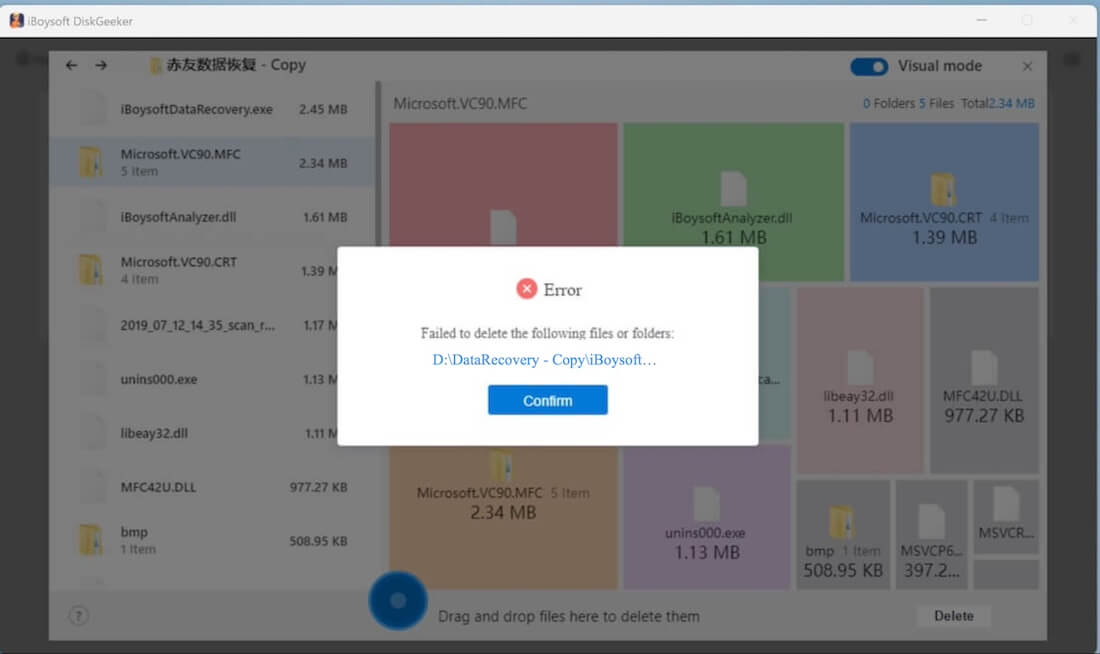Open the D:\DataRecovery - Copy path link
The width and height of the screenshot is (1100, 654).
544,360
